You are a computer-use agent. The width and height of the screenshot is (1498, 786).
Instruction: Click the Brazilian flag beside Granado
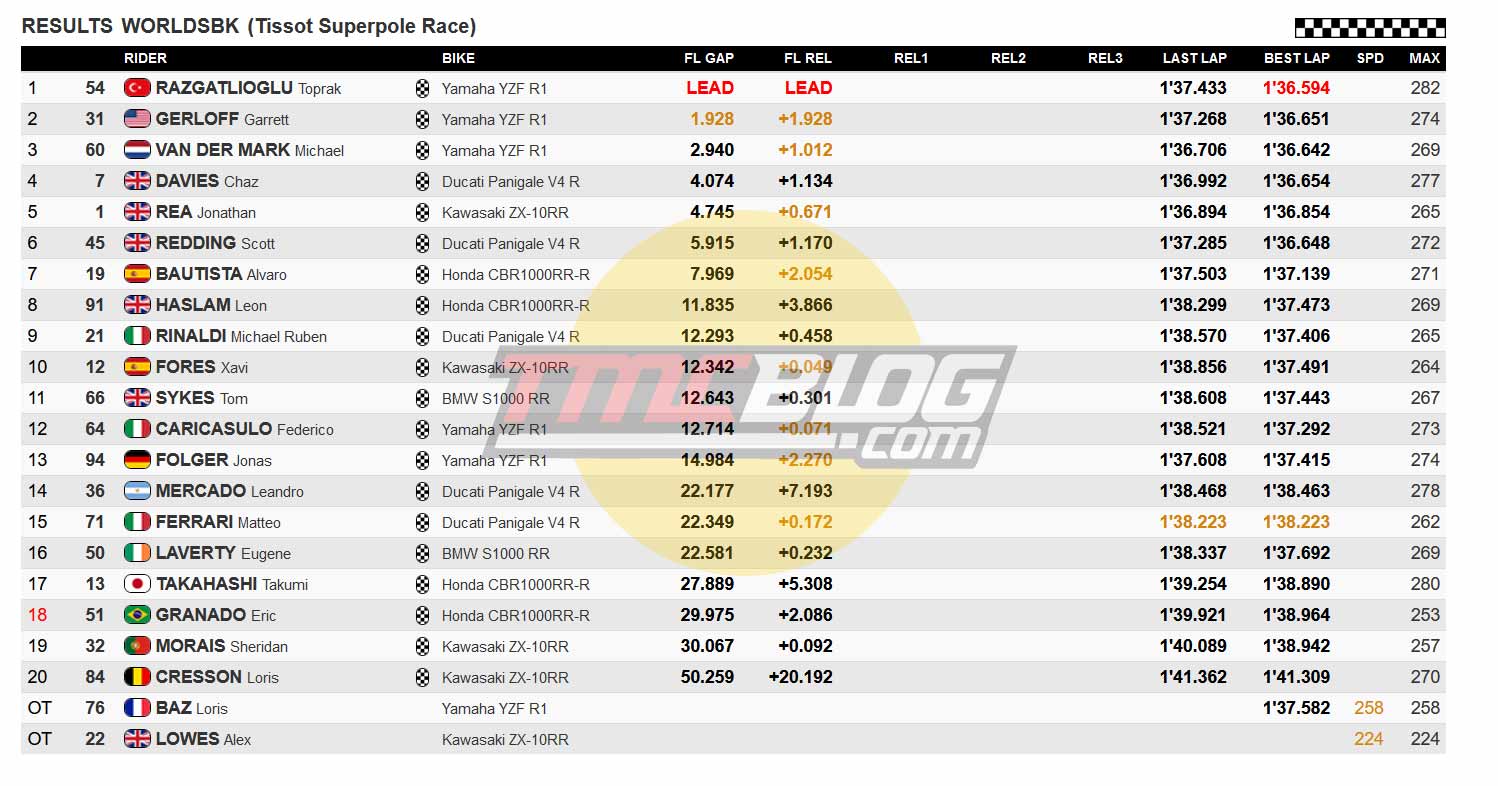click(137, 615)
